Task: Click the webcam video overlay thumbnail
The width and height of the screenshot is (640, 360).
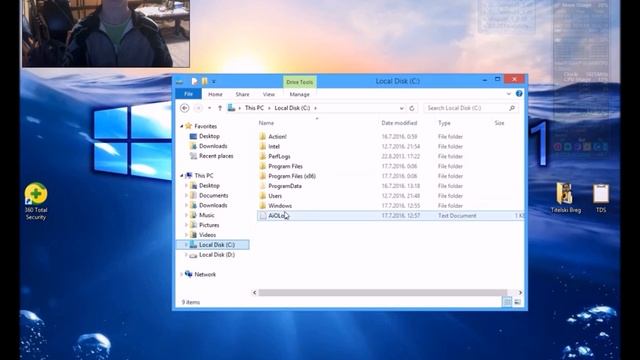Action: click(x=106, y=33)
